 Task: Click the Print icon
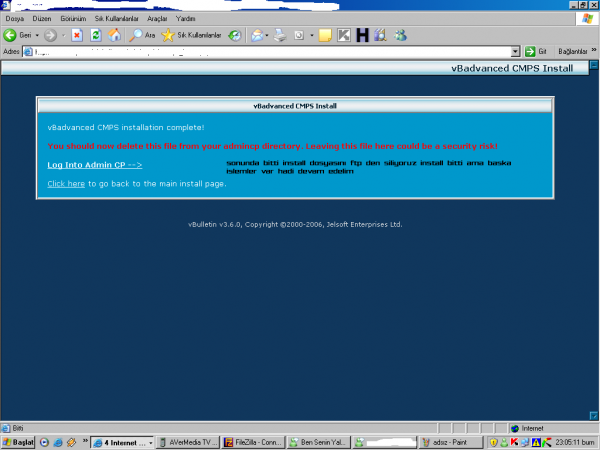(280, 35)
